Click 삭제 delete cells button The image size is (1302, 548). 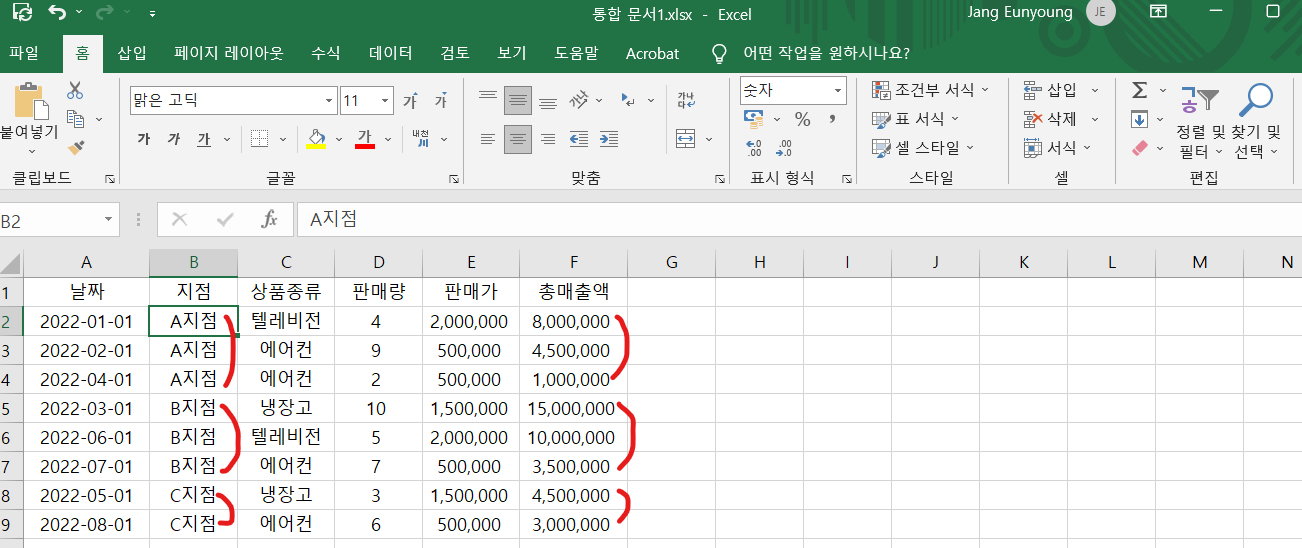[x=1050, y=119]
